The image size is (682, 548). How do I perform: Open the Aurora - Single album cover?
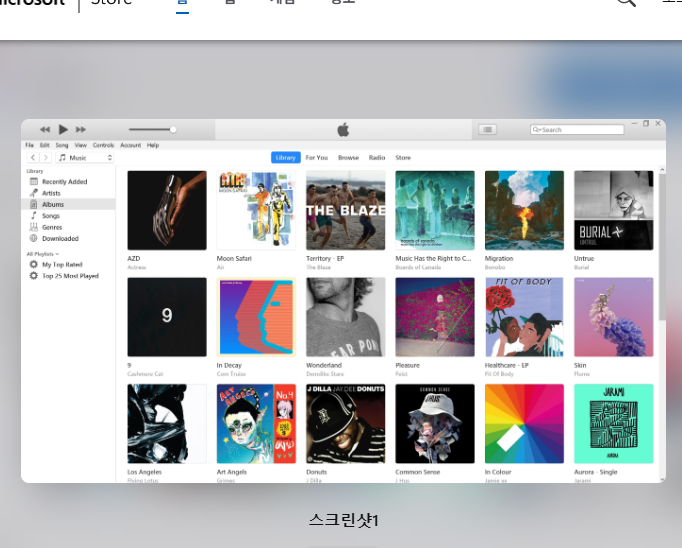click(x=614, y=424)
